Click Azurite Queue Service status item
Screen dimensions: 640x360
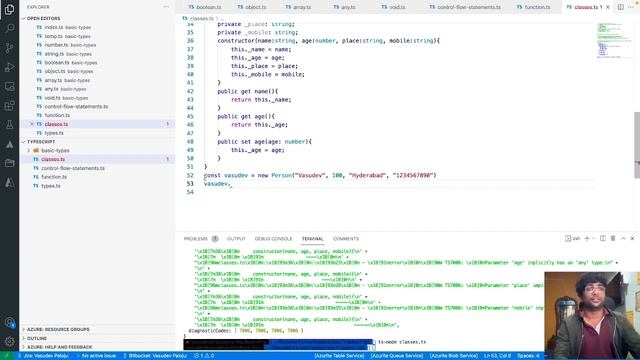397,356
